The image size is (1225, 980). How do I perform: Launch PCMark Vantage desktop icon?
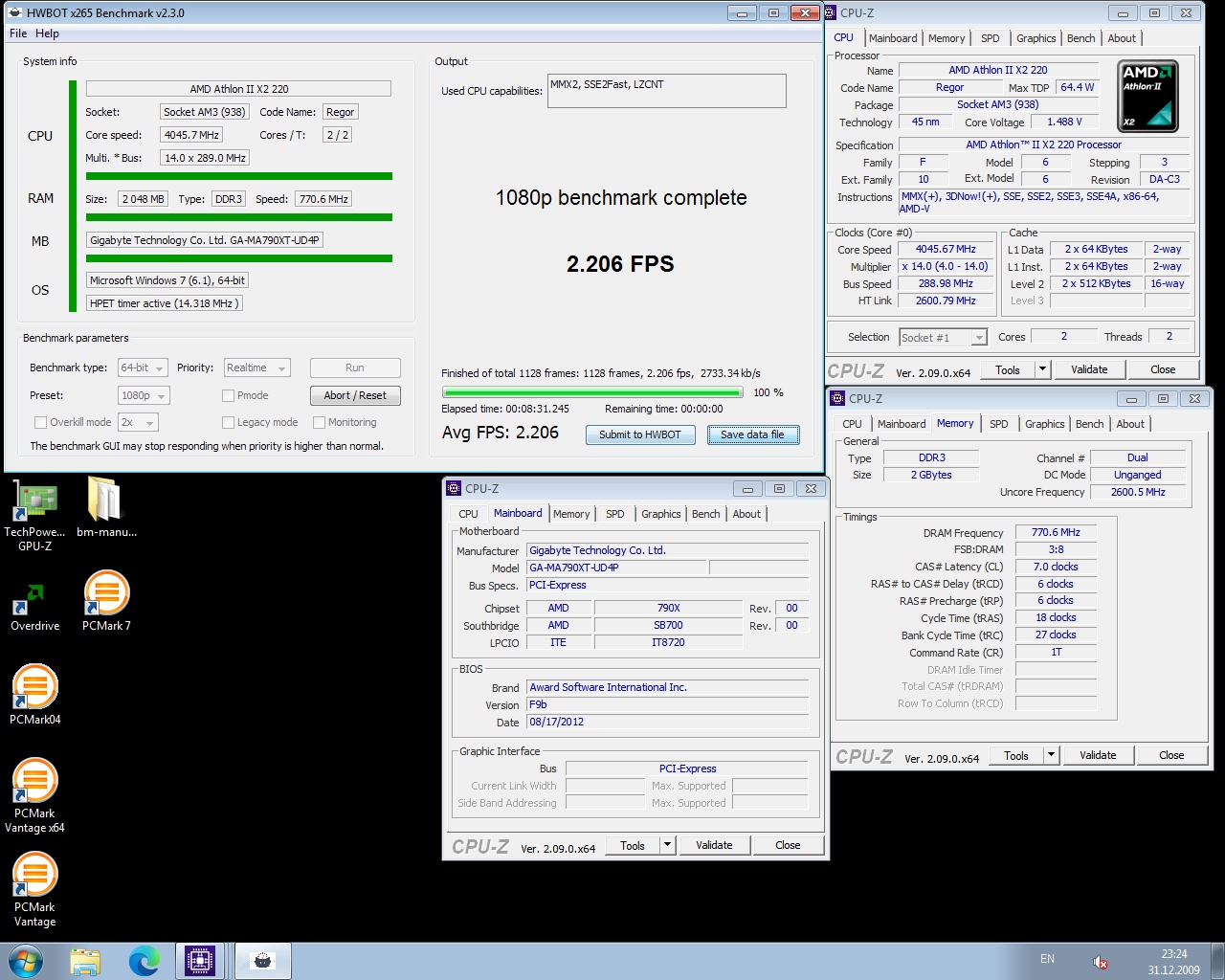34,889
